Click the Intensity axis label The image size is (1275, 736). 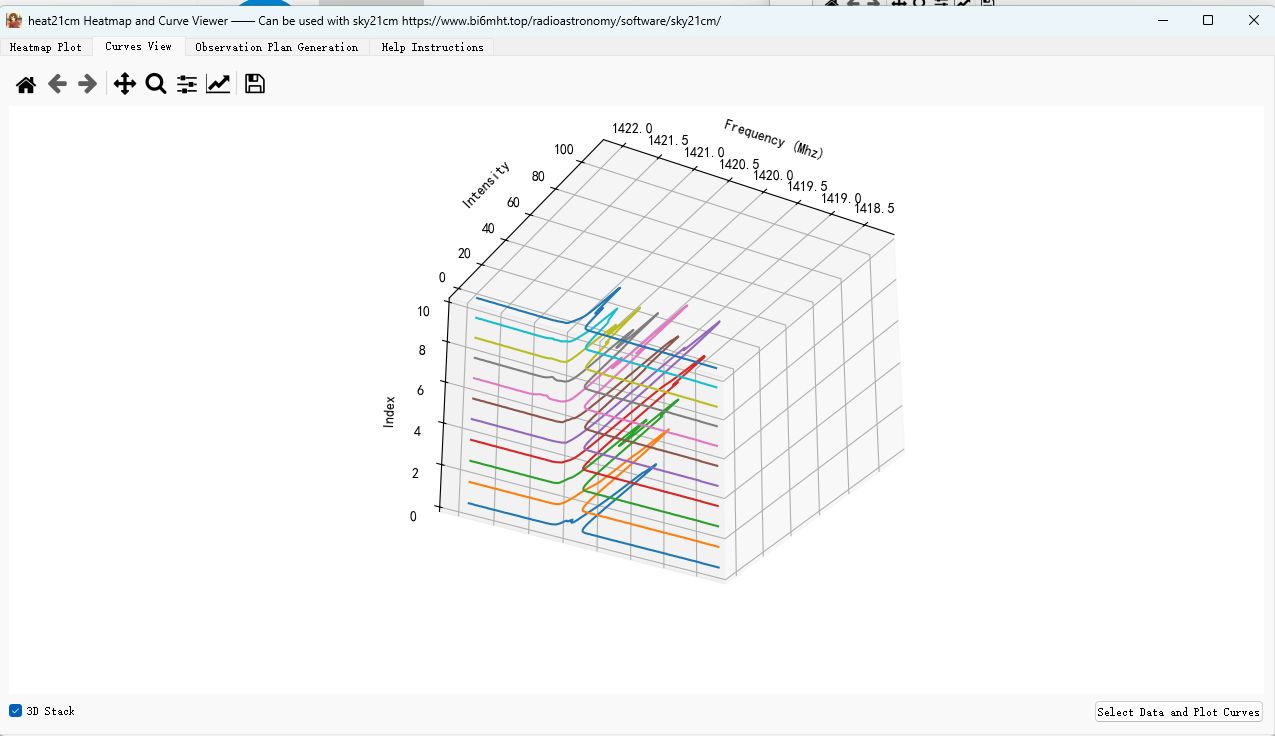(486, 185)
